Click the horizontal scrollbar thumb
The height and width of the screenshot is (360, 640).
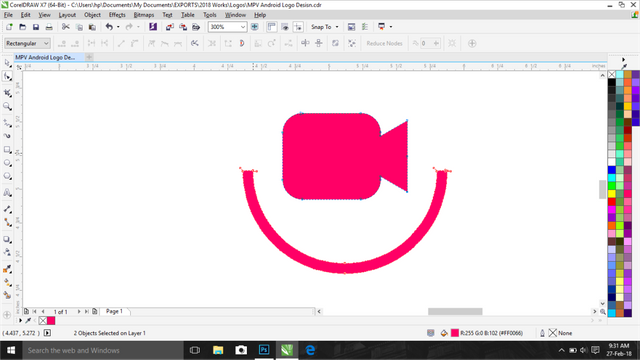(455, 311)
